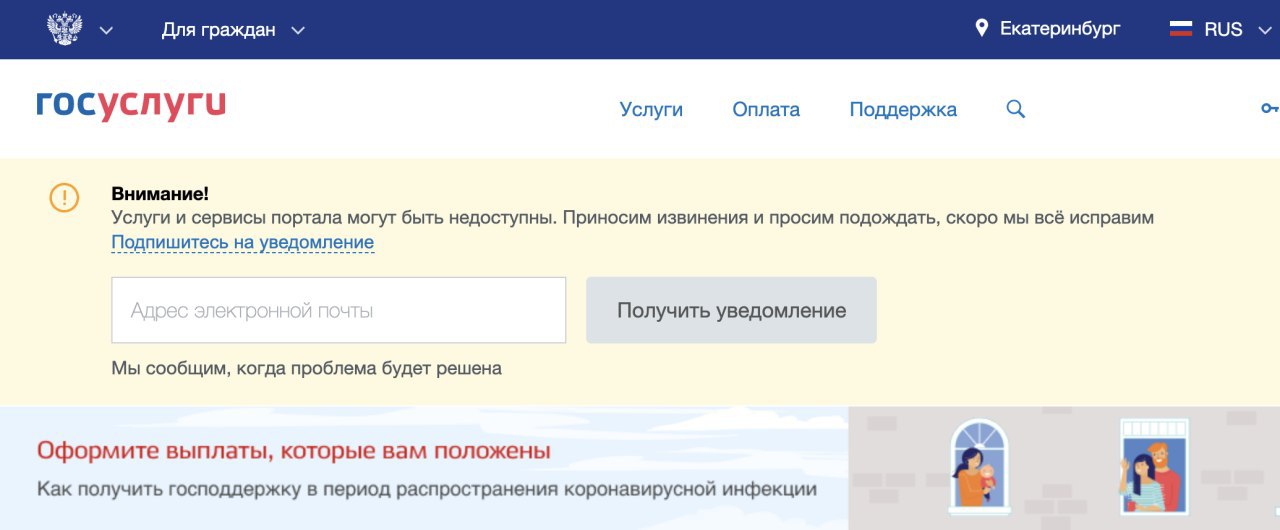
Task: Go to the Госуслуги logo home page
Action: click(131, 106)
